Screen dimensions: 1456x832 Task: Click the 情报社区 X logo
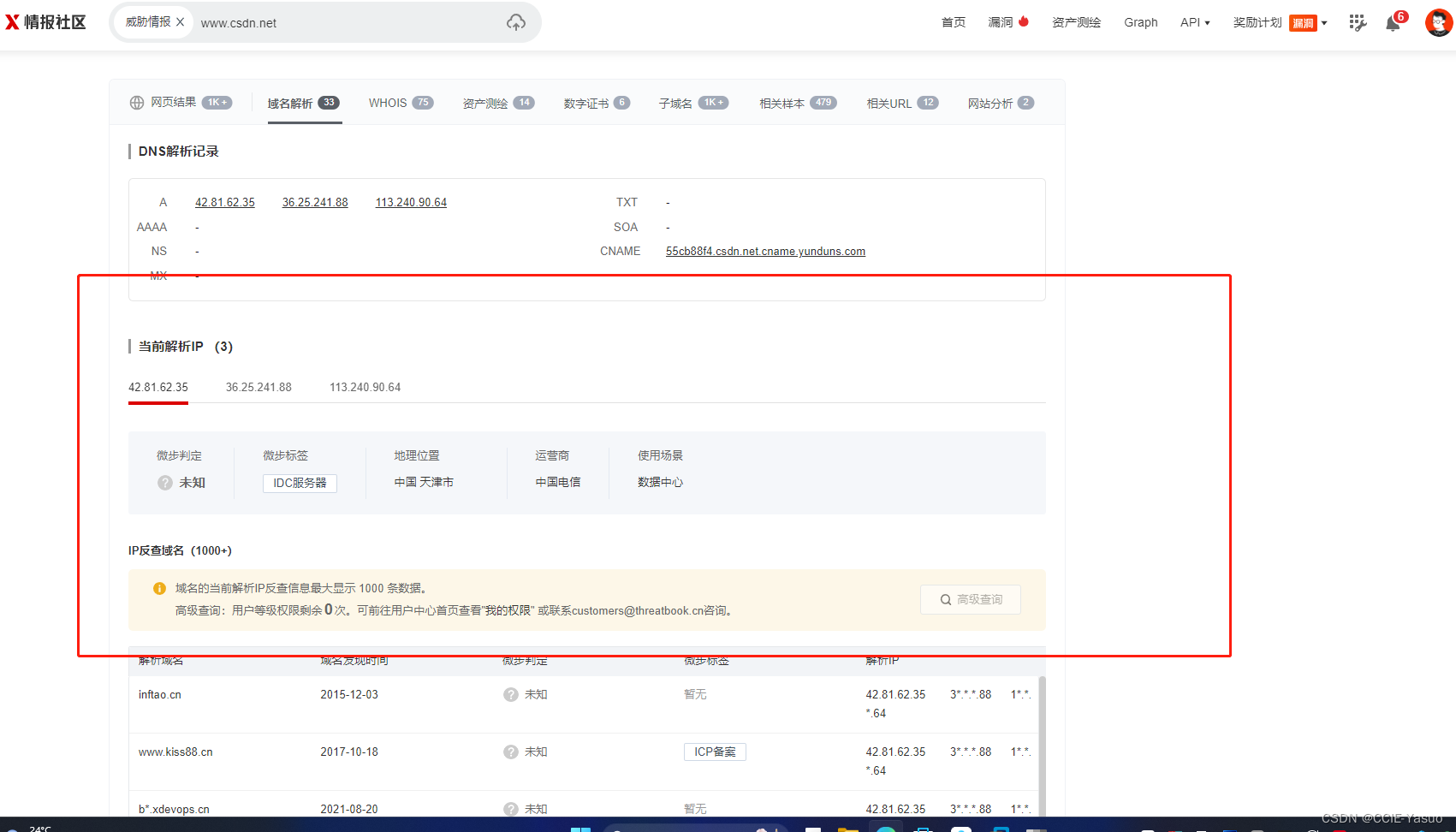tap(46, 22)
